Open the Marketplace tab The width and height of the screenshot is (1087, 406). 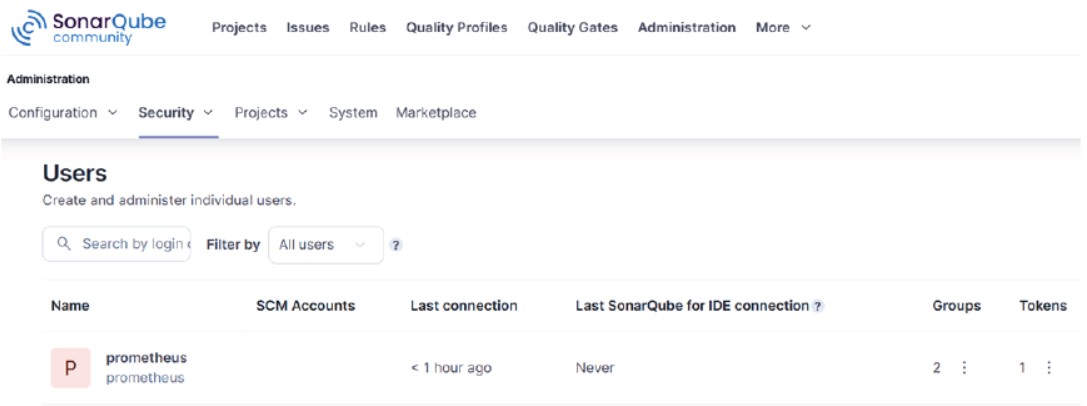tap(436, 113)
